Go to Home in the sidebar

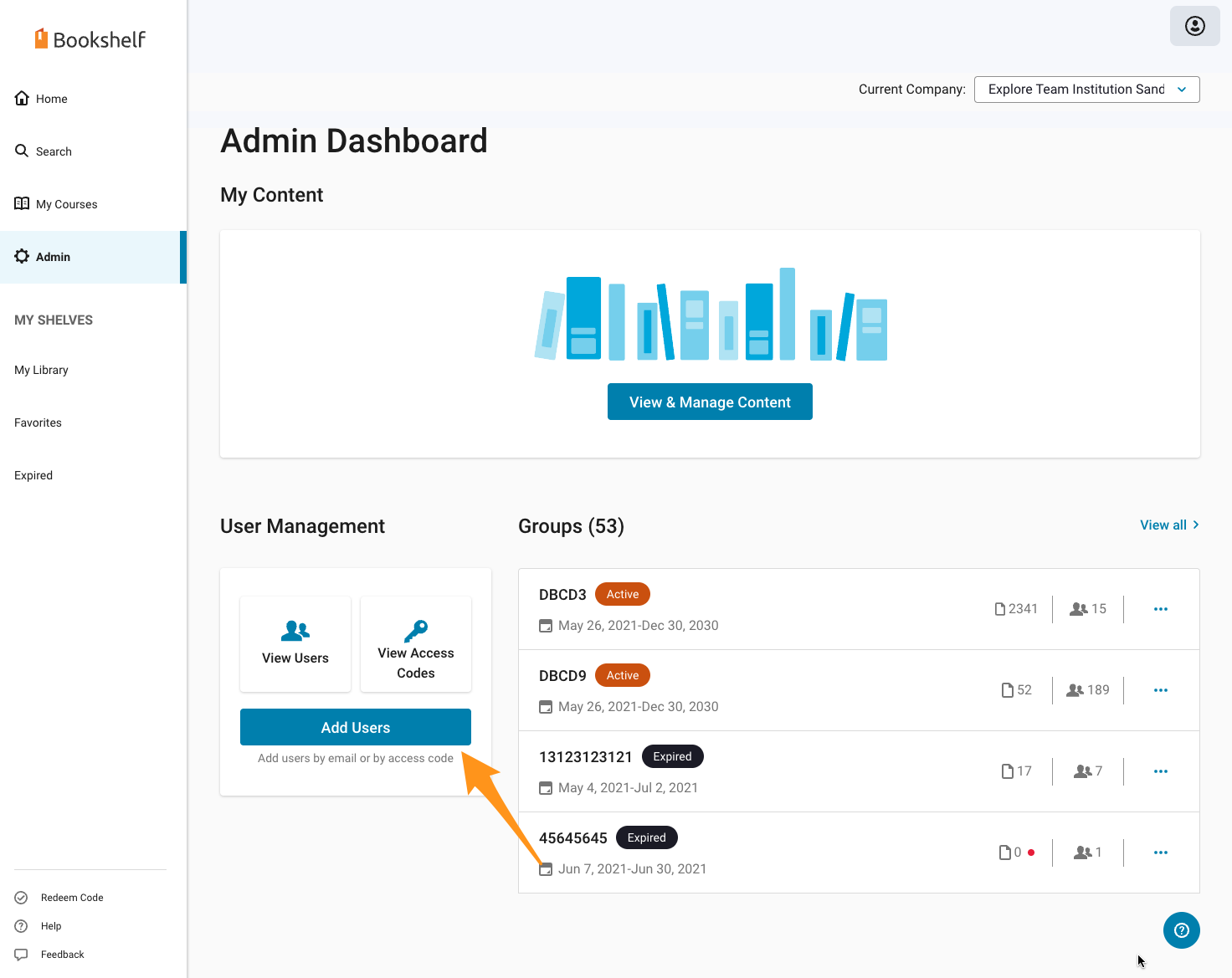click(x=51, y=99)
